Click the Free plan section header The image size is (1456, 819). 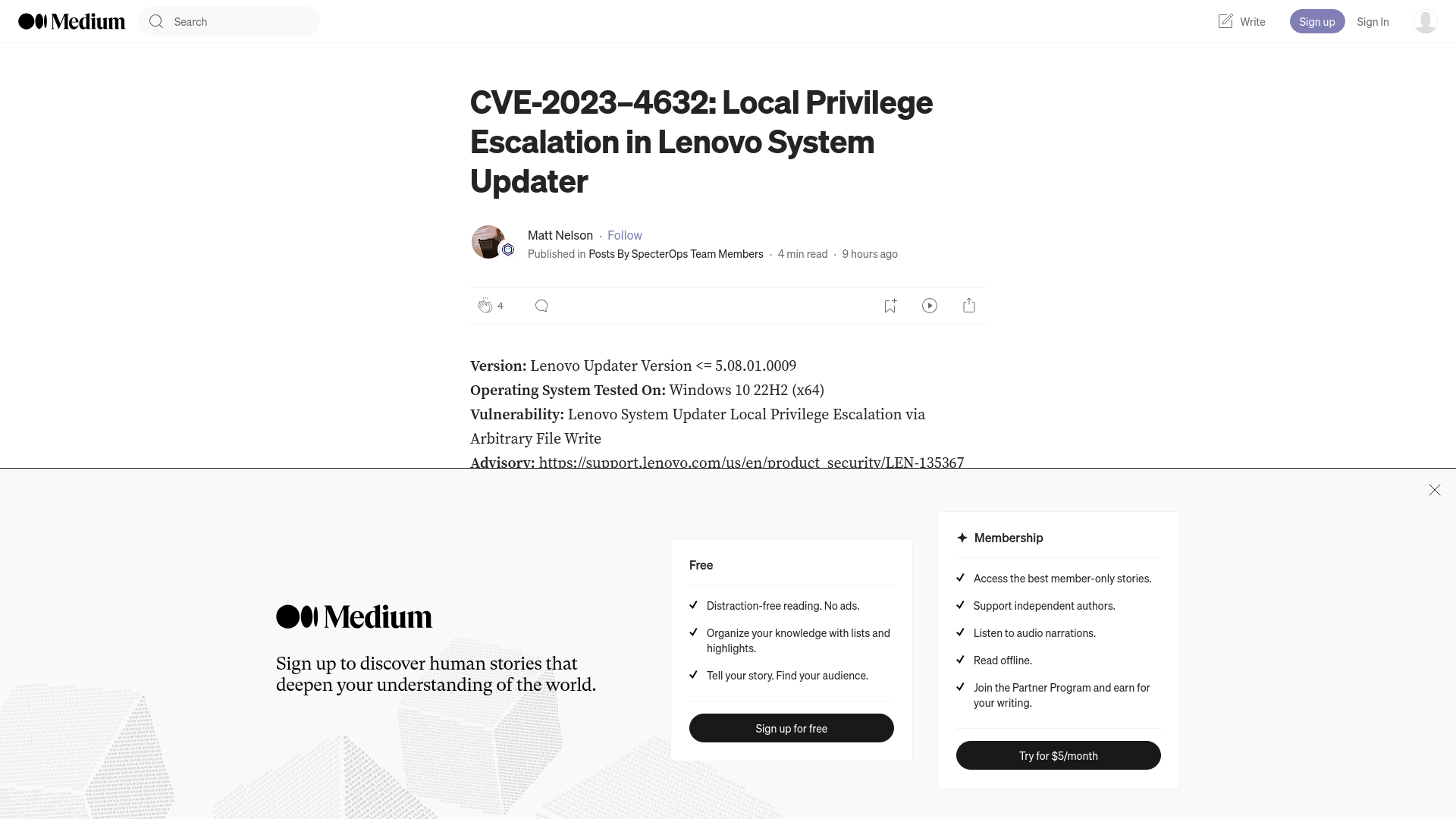point(701,564)
